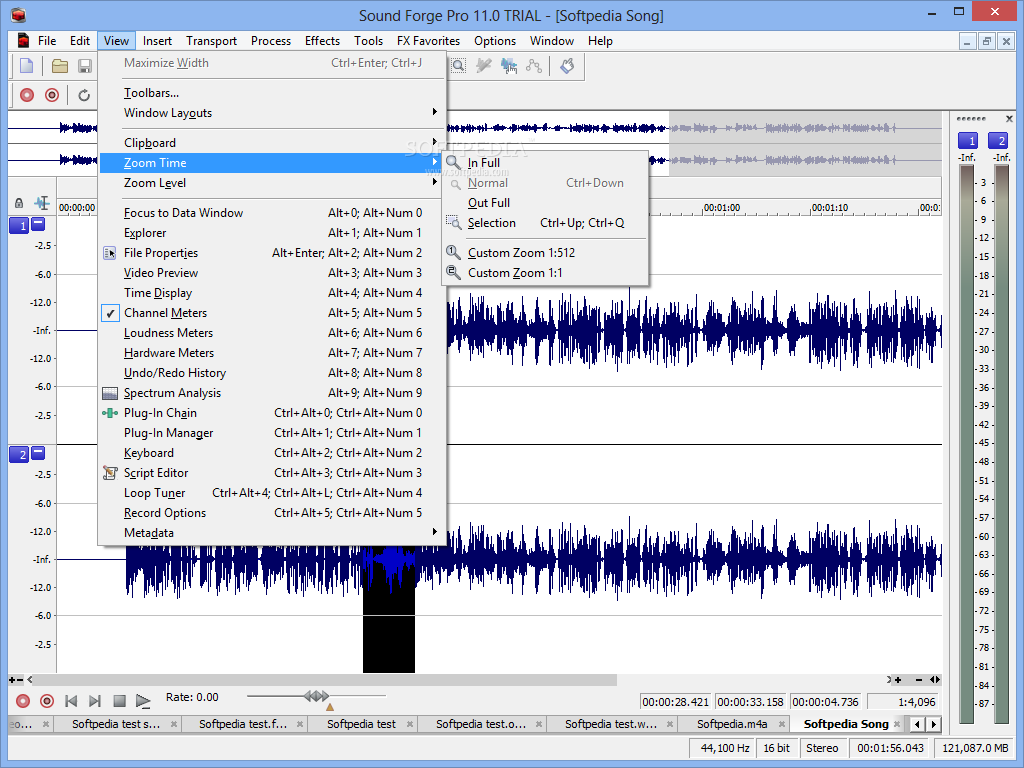Select the Event tool icon in toolbar
1024x768 pixels.
509,66
